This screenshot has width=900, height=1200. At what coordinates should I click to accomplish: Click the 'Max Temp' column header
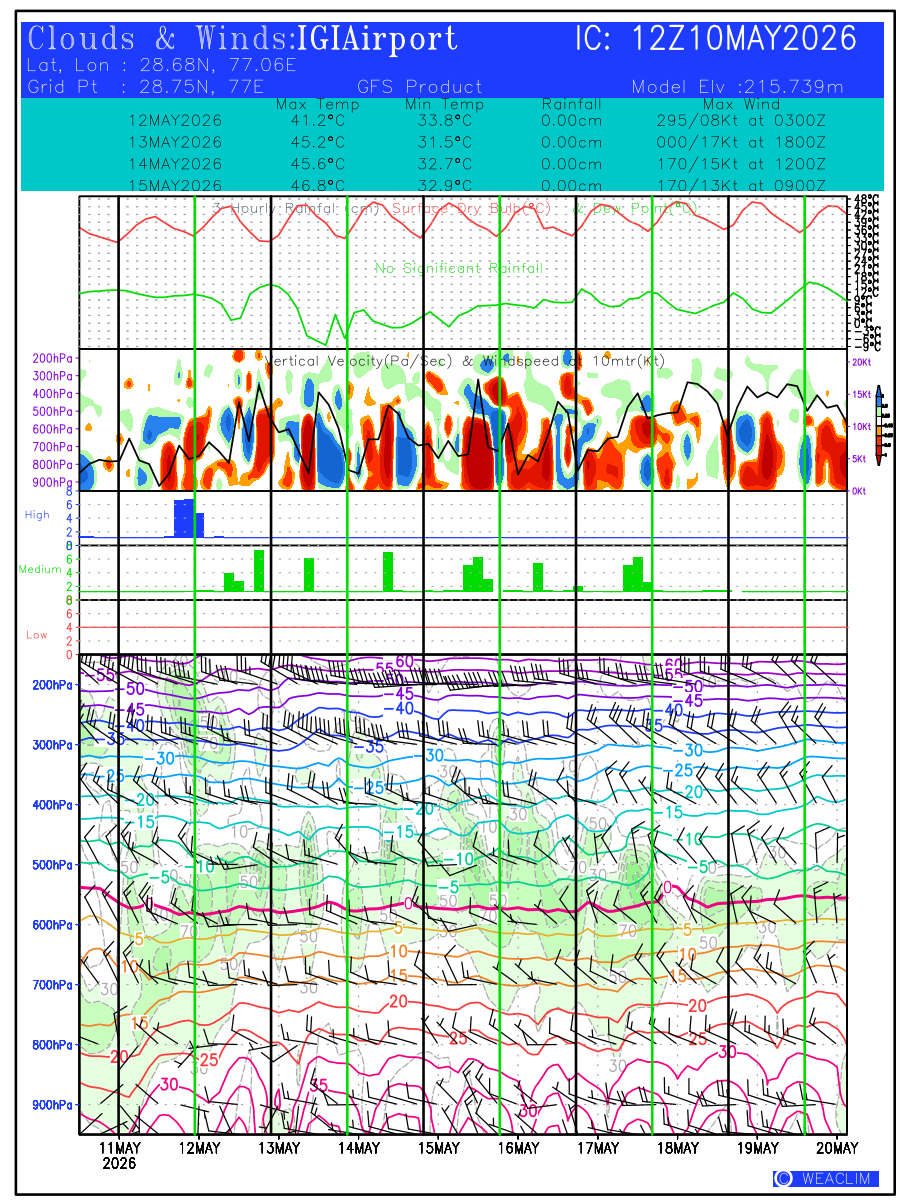coord(317,104)
